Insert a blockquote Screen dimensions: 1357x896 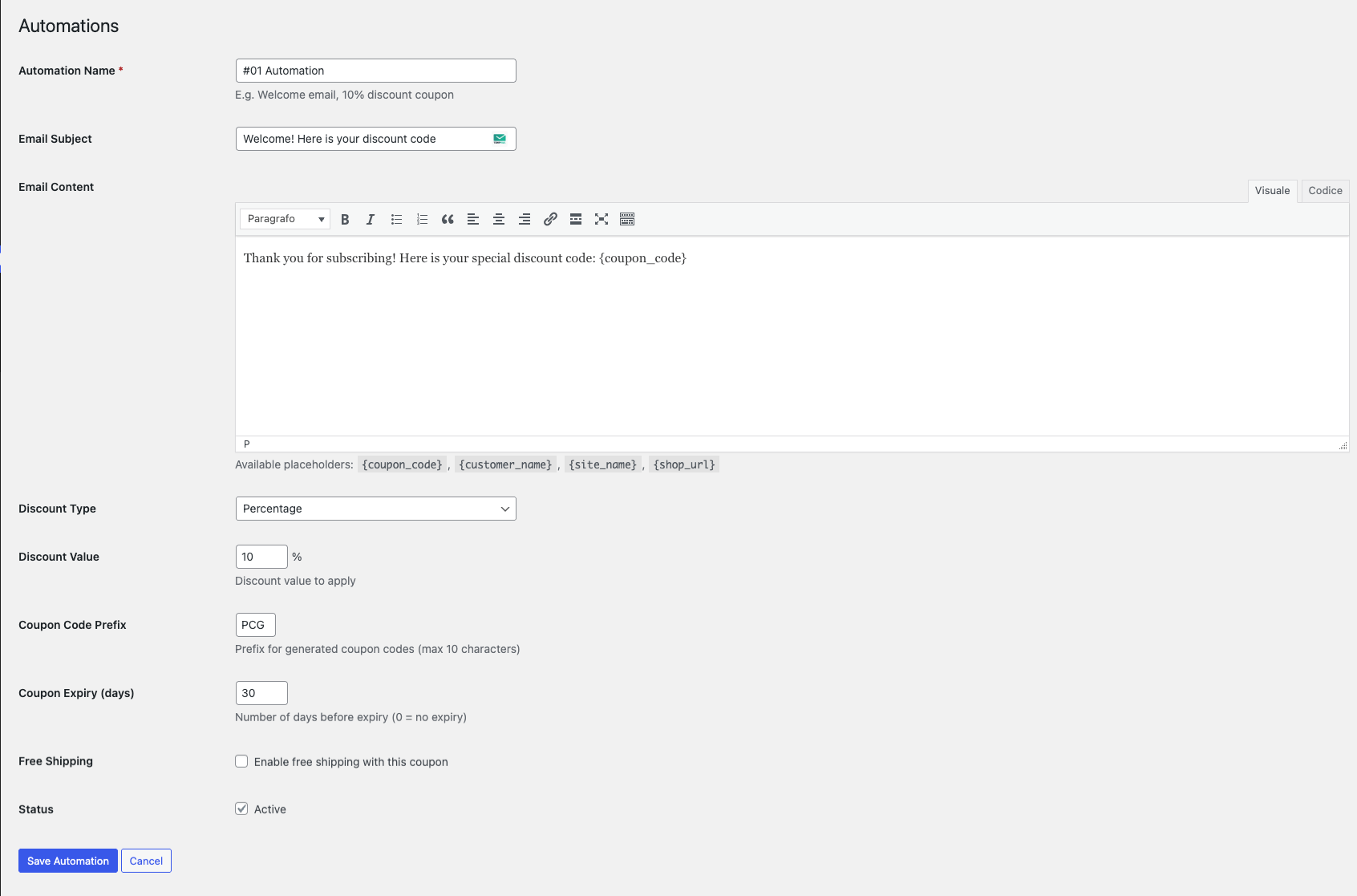(448, 219)
